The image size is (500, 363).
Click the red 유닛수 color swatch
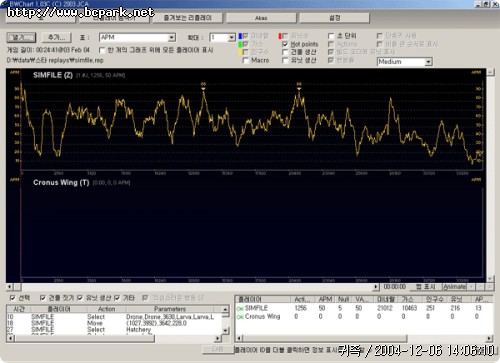coord(280,36)
